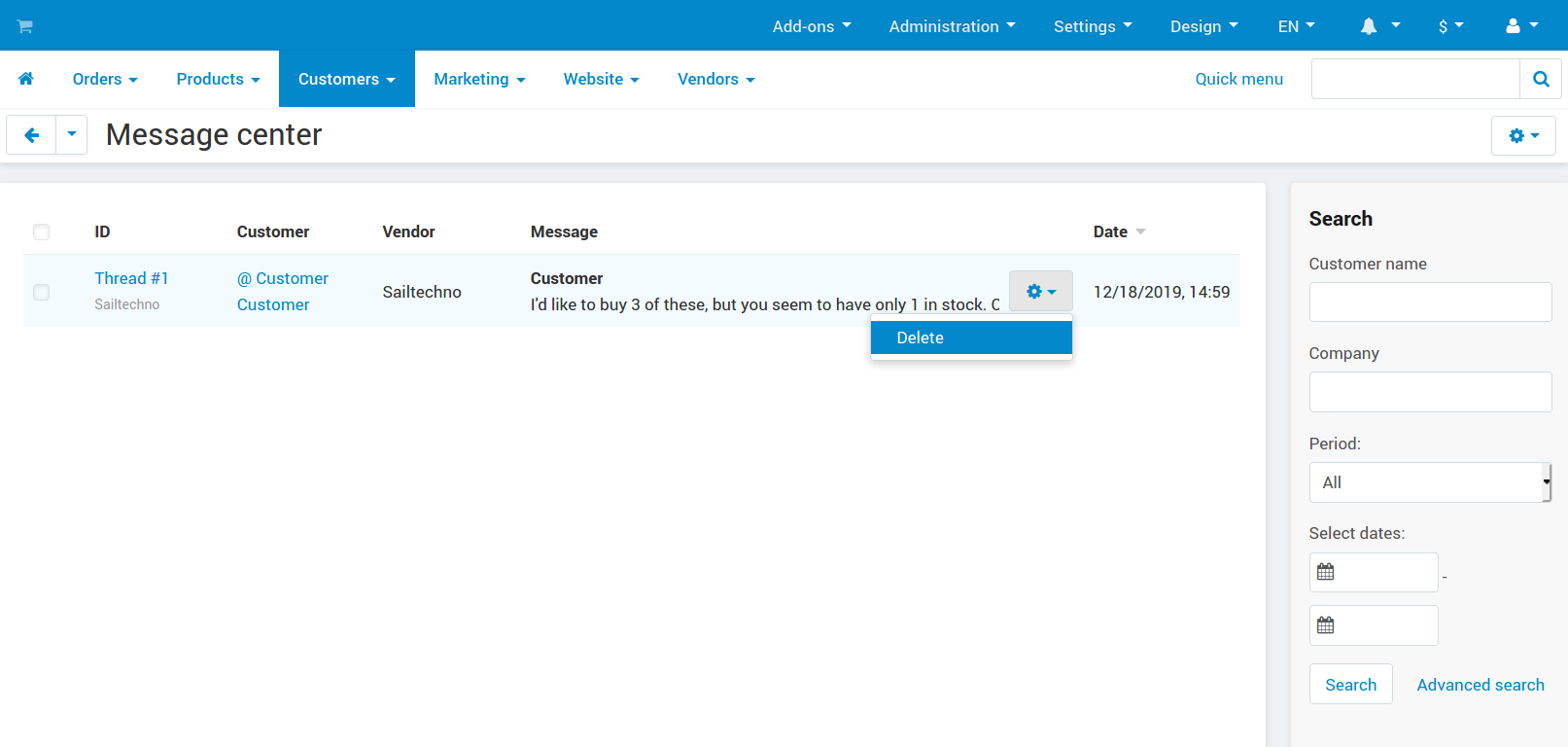Go back using the arrow button

click(31, 135)
